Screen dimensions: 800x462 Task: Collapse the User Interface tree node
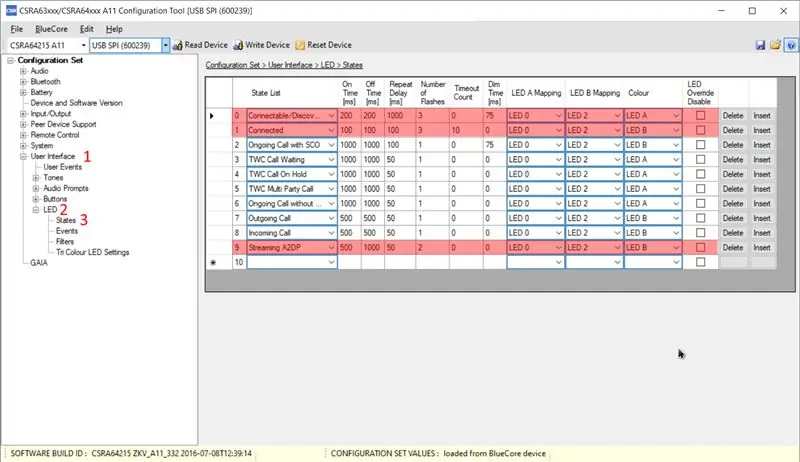pyautogui.click(x=23, y=157)
